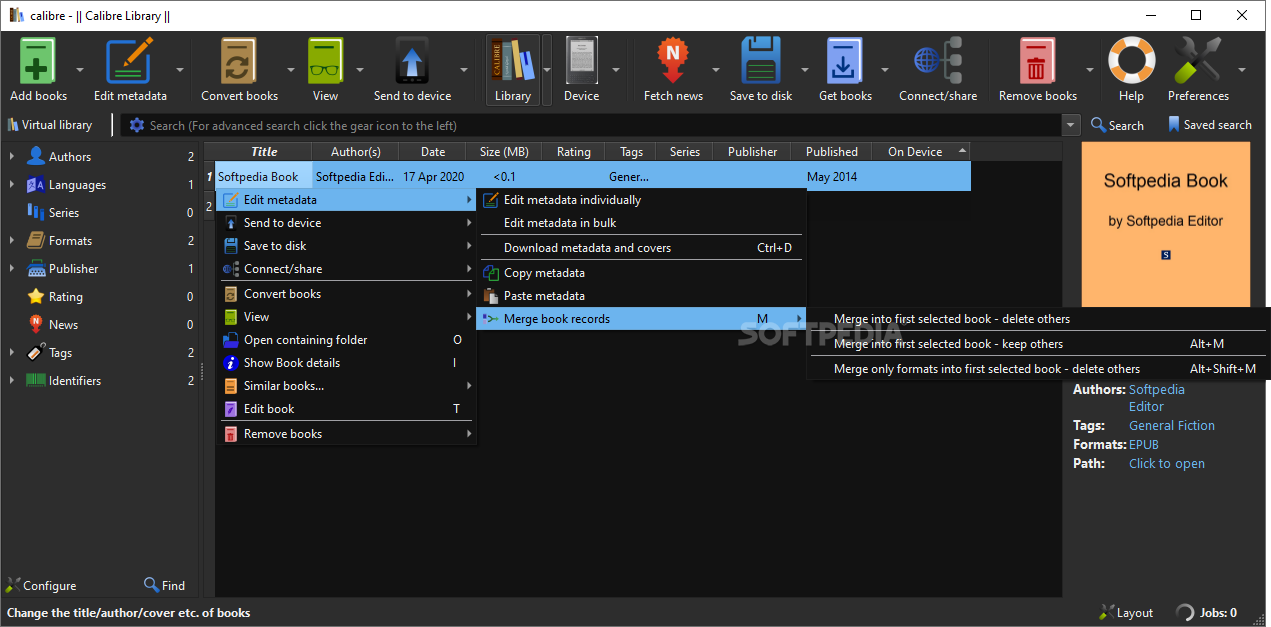Image resolution: width=1271 pixels, height=627 pixels.
Task: Choose Merge into first selected book - keep others
Action: pyautogui.click(x=1038, y=344)
